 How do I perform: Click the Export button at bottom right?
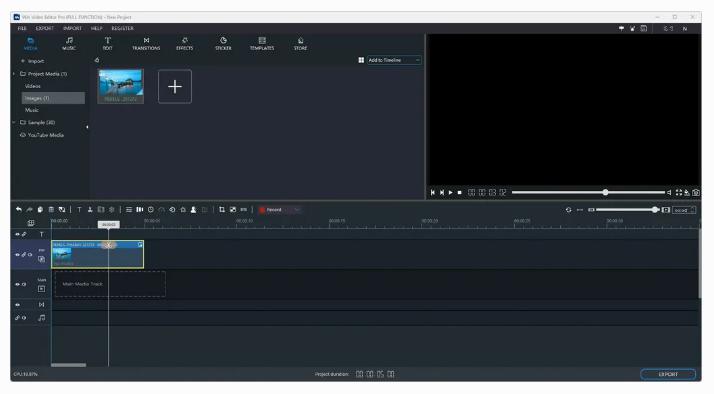coord(668,374)
